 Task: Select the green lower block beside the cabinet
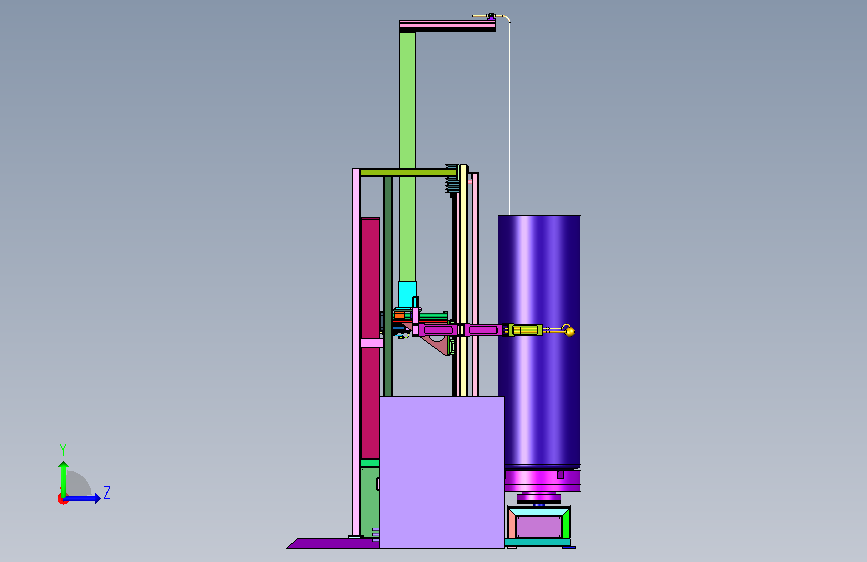pos(369,502)
